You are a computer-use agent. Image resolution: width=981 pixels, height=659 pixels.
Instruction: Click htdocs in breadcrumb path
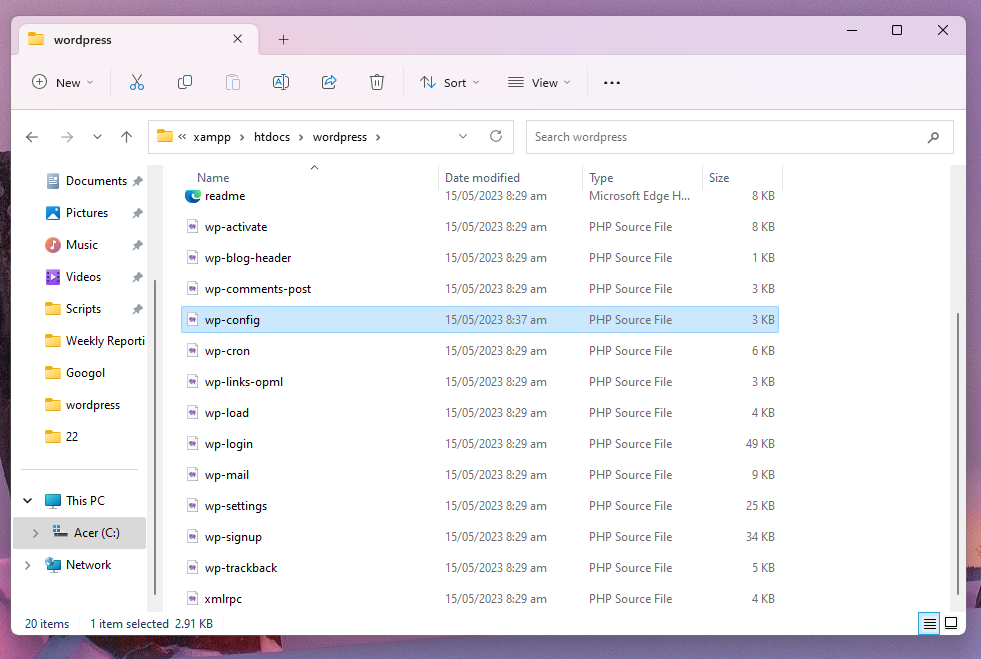272,137
